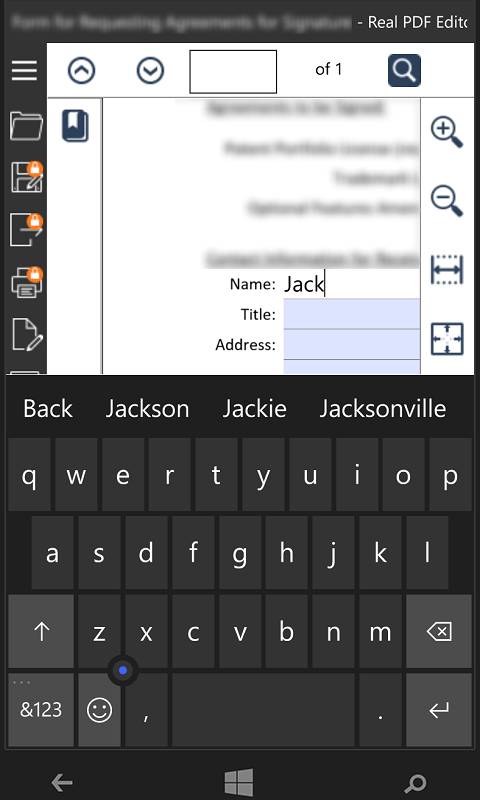Tap the Return key

coord(439,710)
